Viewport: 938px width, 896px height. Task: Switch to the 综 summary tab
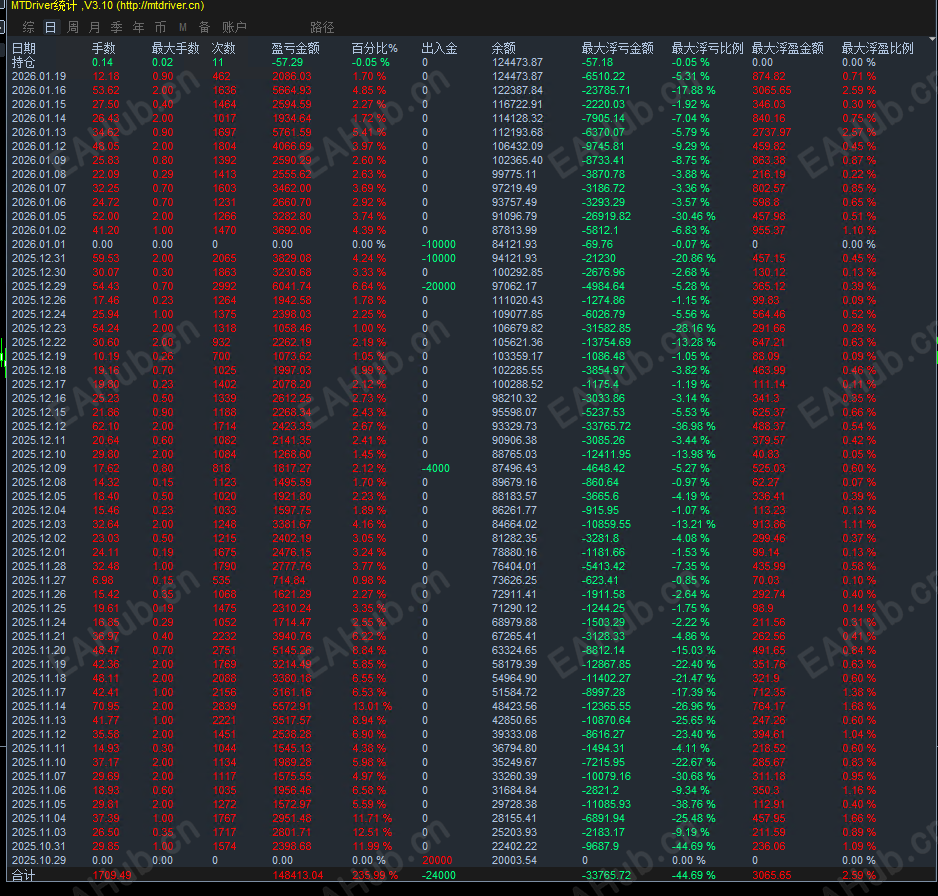(28, 27)
